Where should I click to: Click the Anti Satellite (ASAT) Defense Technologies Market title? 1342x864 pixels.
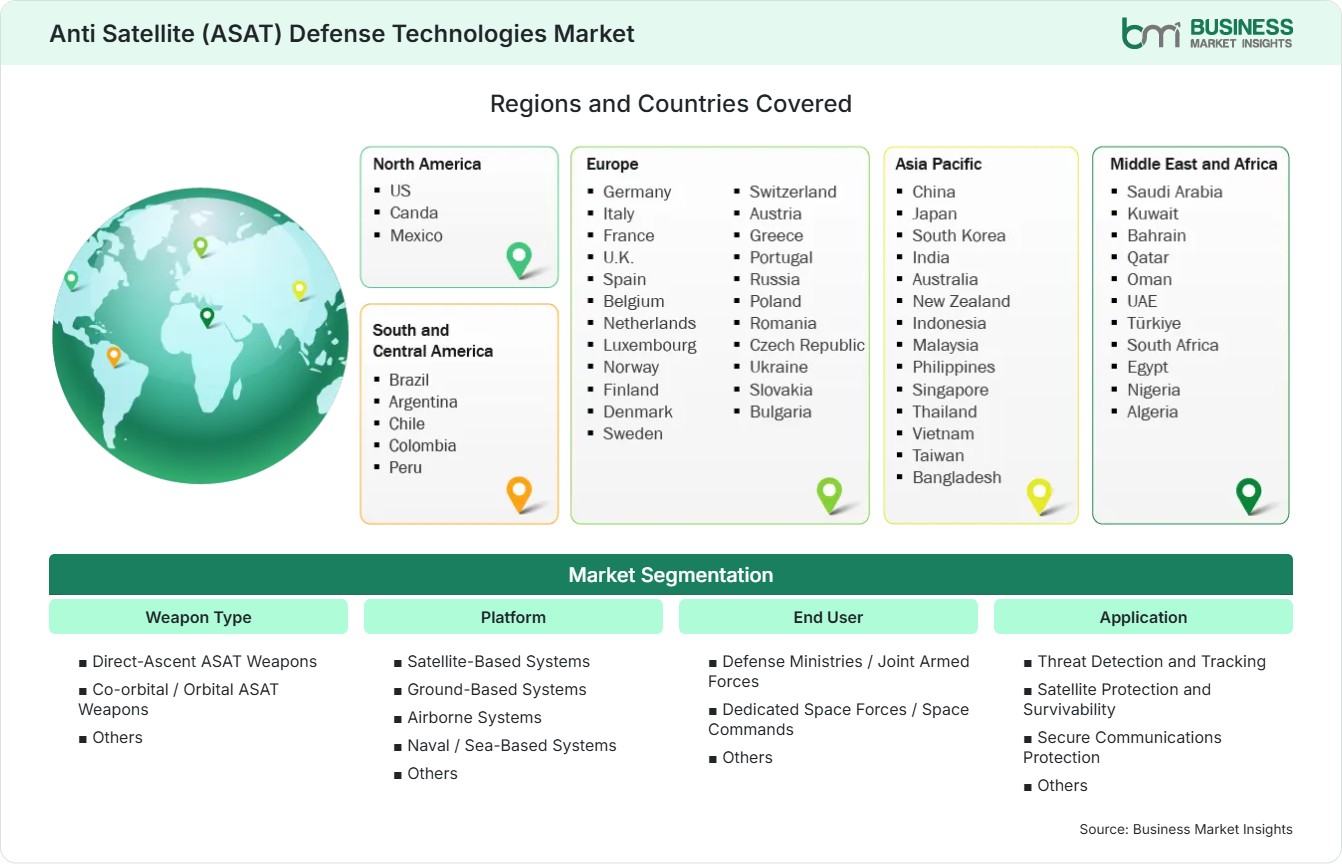(342, 33)
